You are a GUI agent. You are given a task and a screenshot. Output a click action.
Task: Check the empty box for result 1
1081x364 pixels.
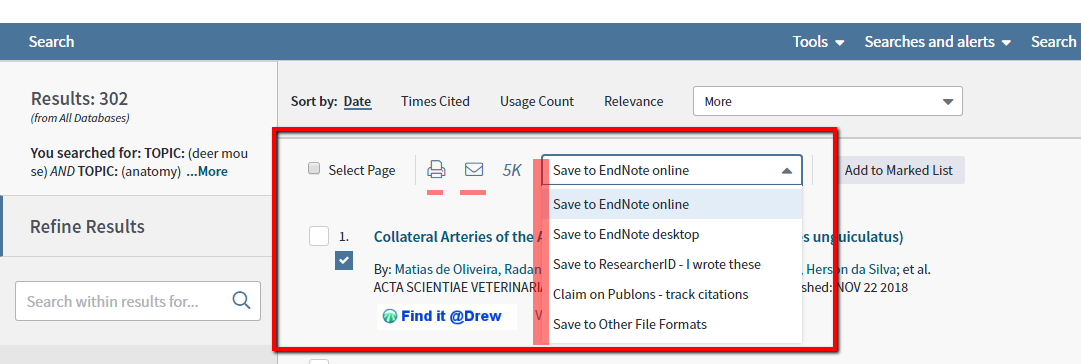point(319,236)
